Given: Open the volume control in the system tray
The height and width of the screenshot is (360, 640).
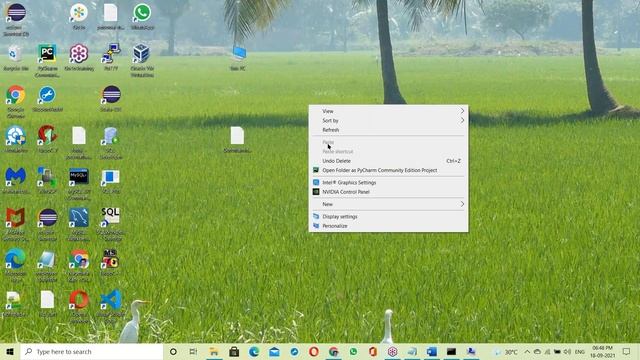Looking at the screenshot, I should (567, 351).
